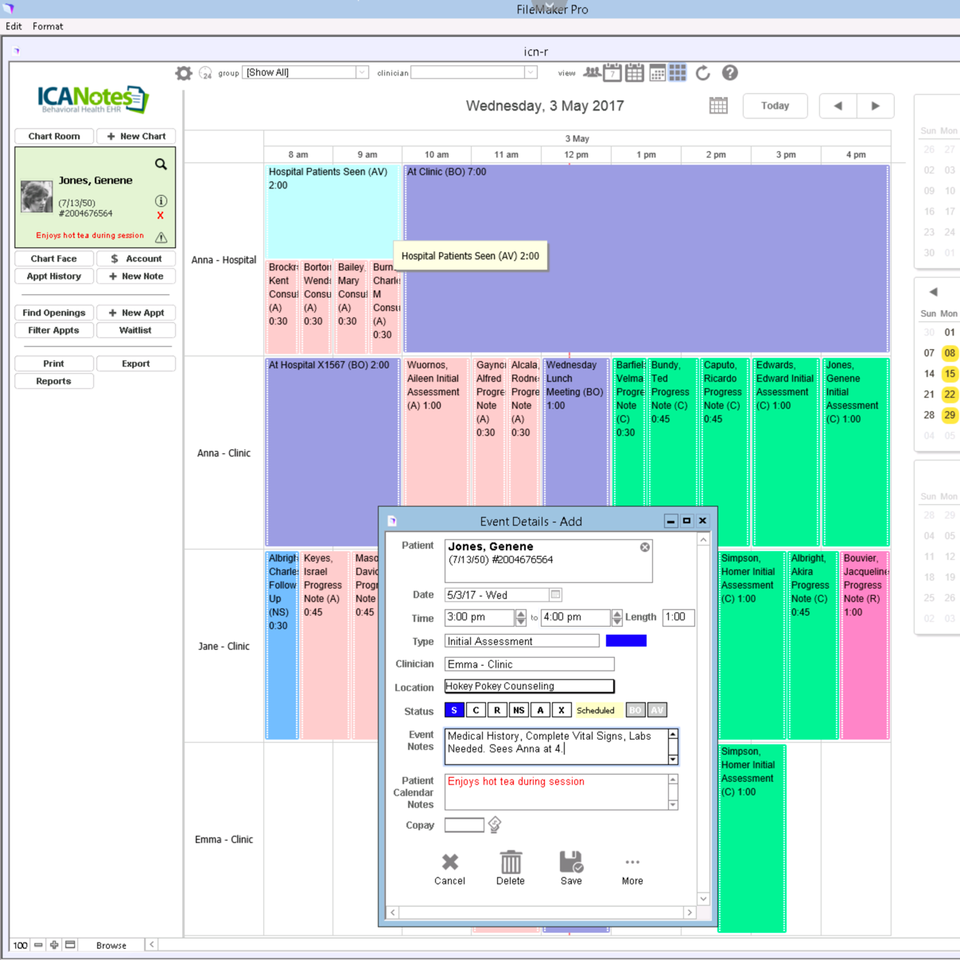Viewport: 960px width, 960px height.
Task: Set status to S (Scheduled)
Action: click(454, 710)
